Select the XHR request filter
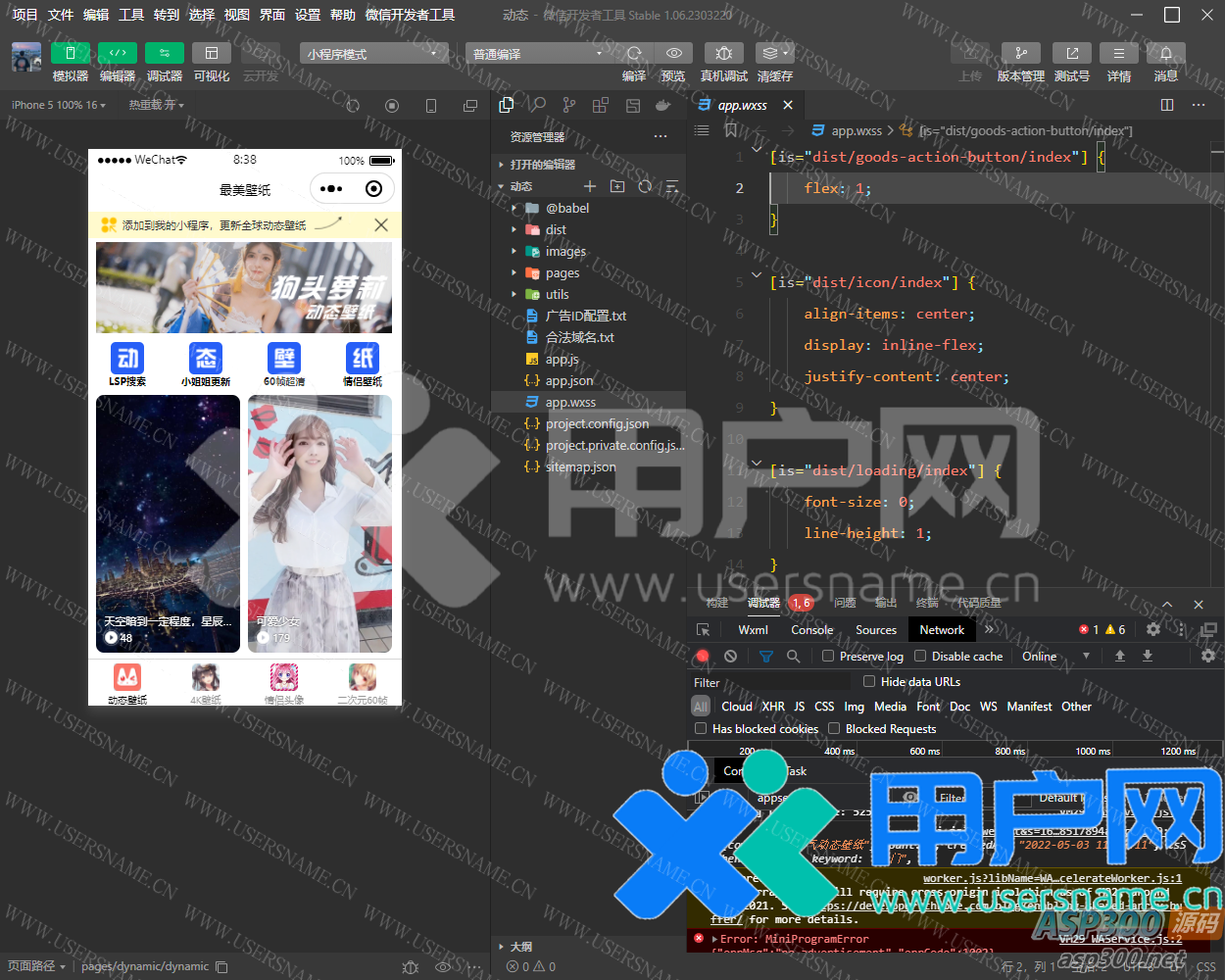The image size is (1225, 980). [x=773, y=707]
